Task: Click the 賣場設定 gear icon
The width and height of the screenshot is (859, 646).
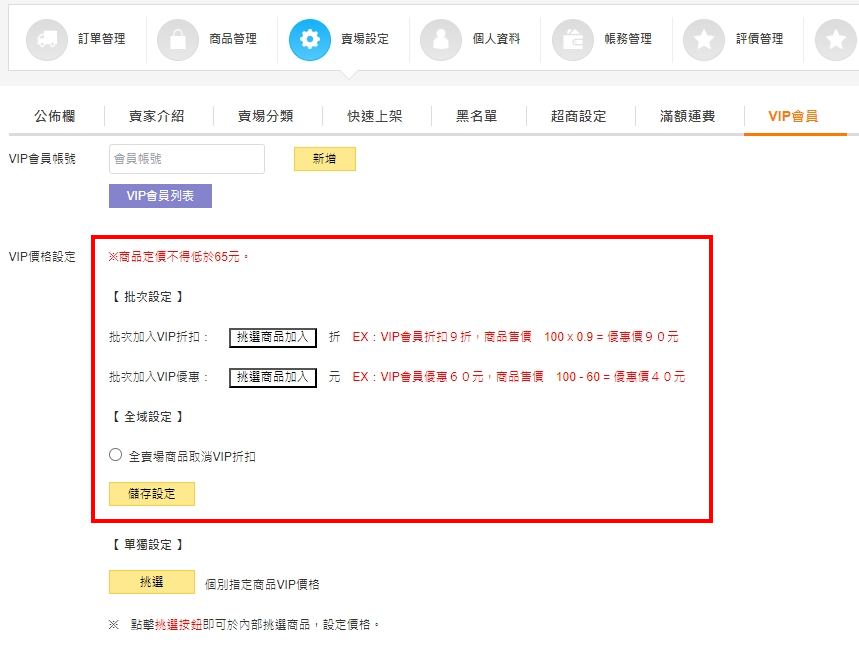Action: click(x=310, y=39)
